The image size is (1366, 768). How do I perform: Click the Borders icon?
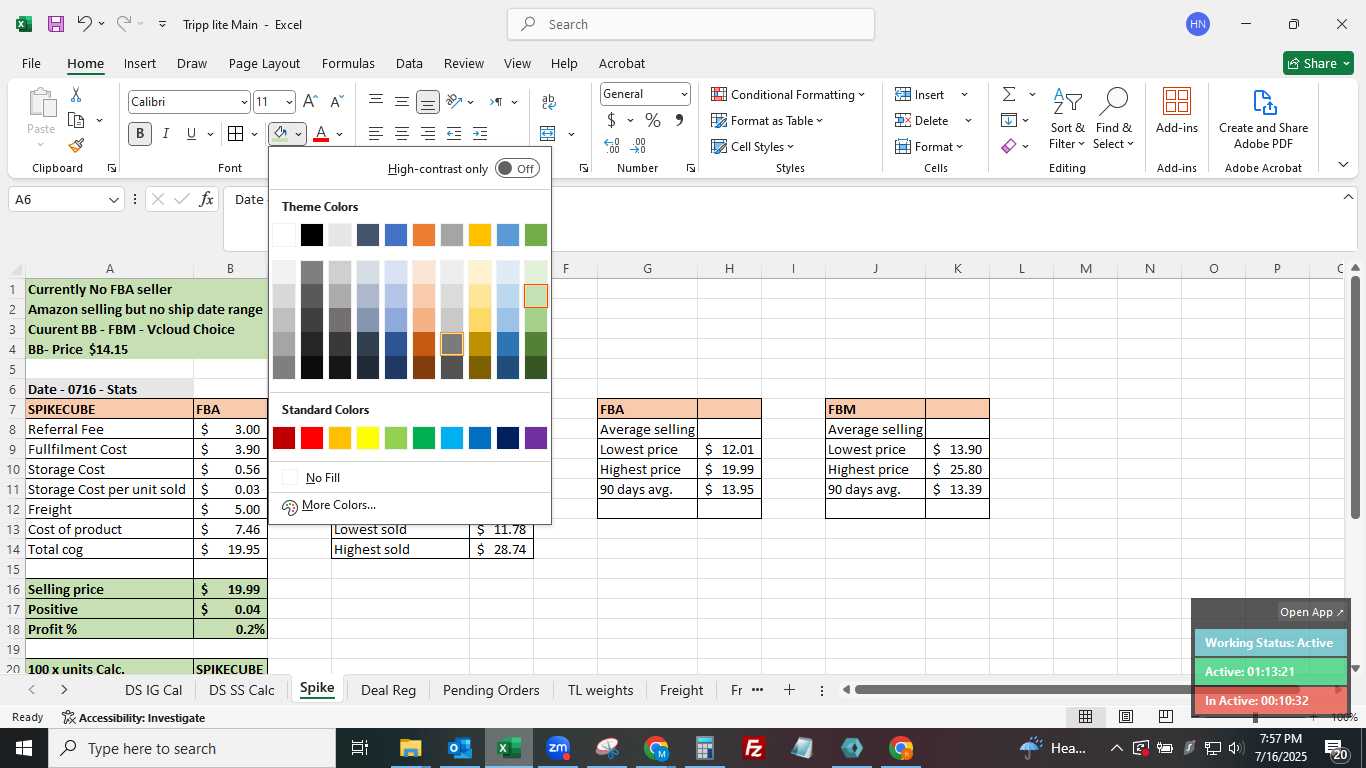click(235, 134)
